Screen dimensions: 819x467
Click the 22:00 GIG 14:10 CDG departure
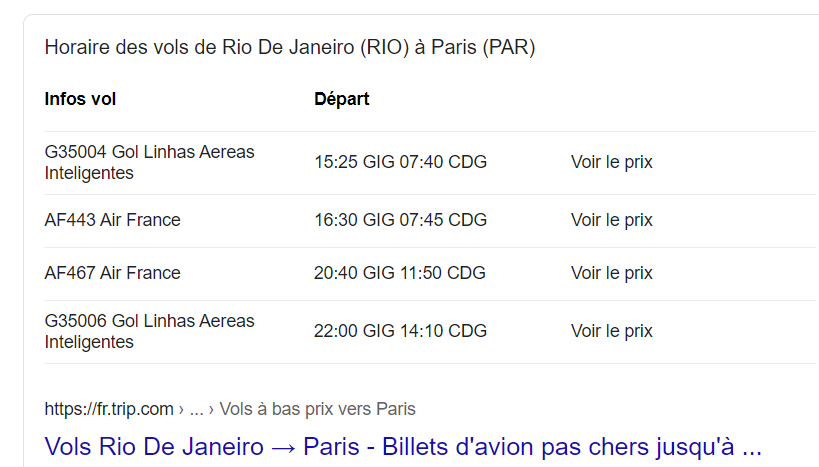[400, 331]
